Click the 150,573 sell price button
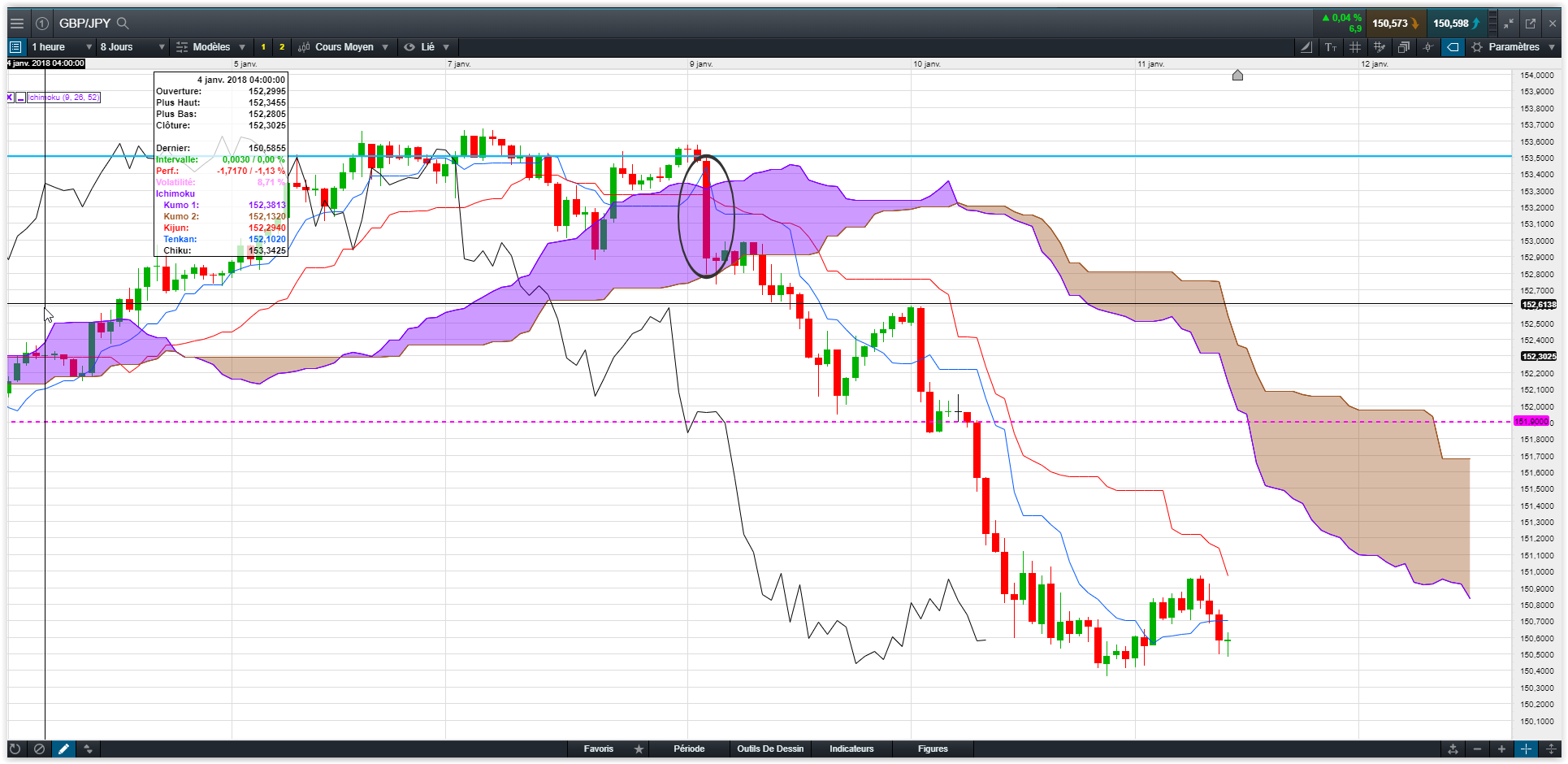This screenshot has width=1568, height=764. pyautogui.click(x=1394, y=24)
